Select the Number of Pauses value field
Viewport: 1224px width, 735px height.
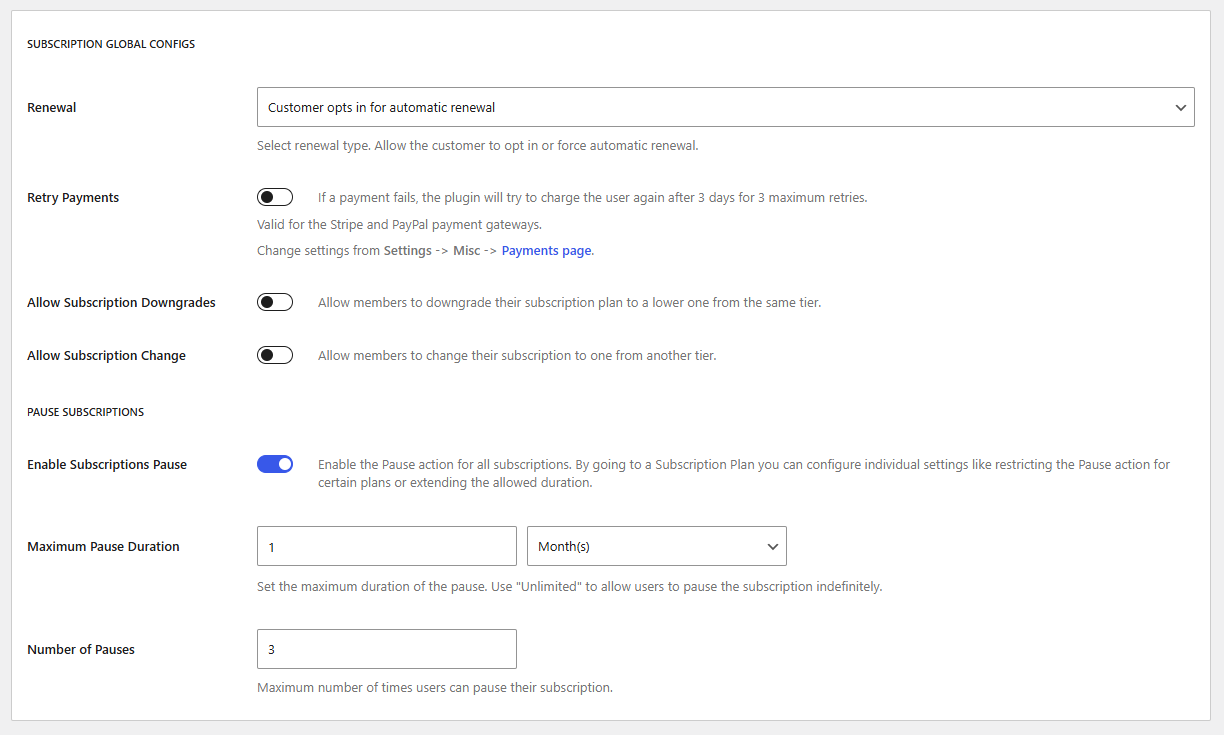(386, 649)
